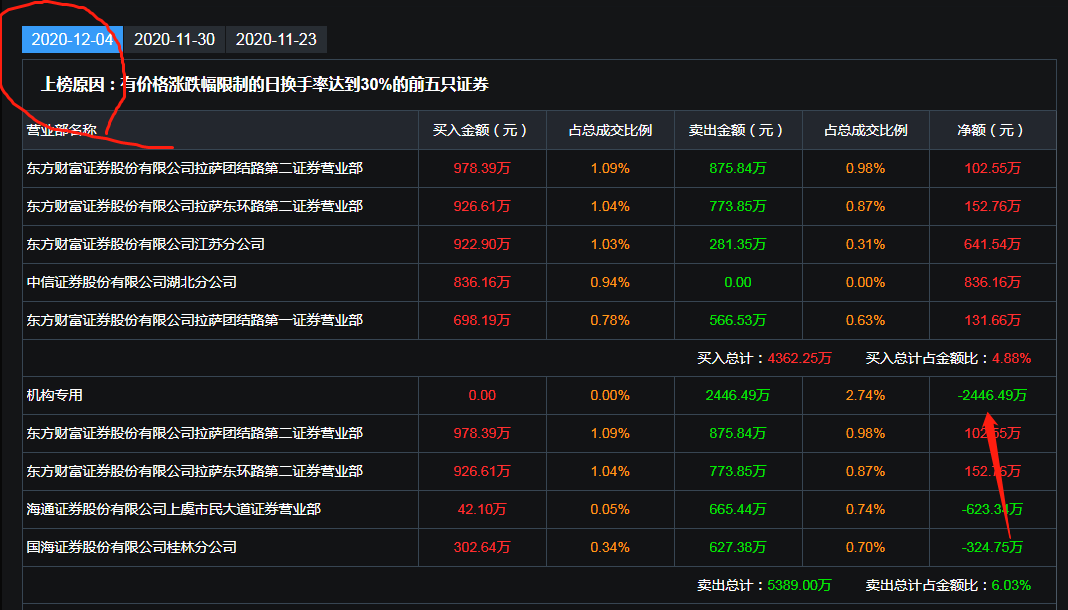Click the 买入金额（元）column header
This screenshot has width=1068, height=610.
point(482,130)
